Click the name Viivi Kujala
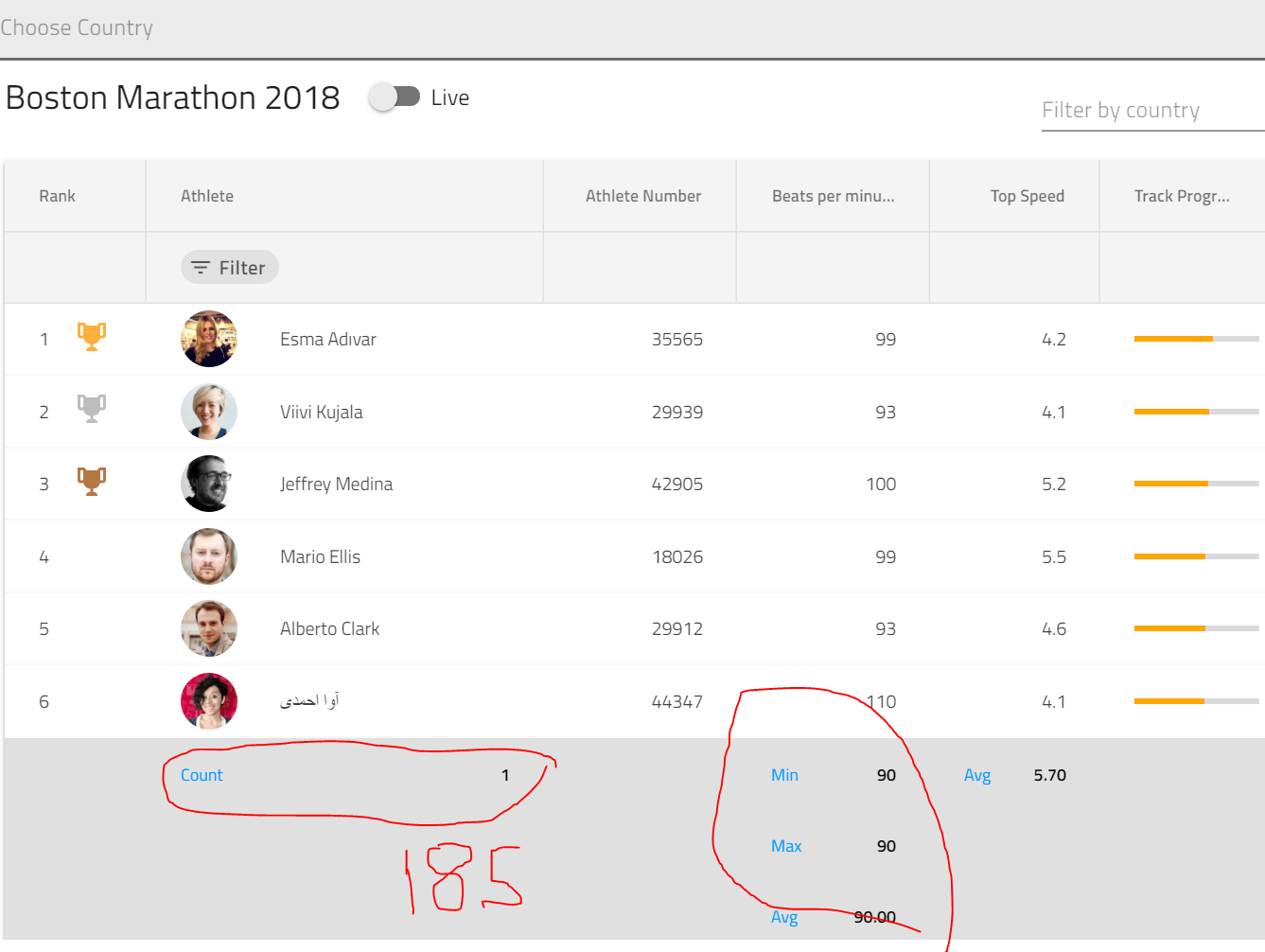This screenshot has height=952, width=1265. pos(322,412)
